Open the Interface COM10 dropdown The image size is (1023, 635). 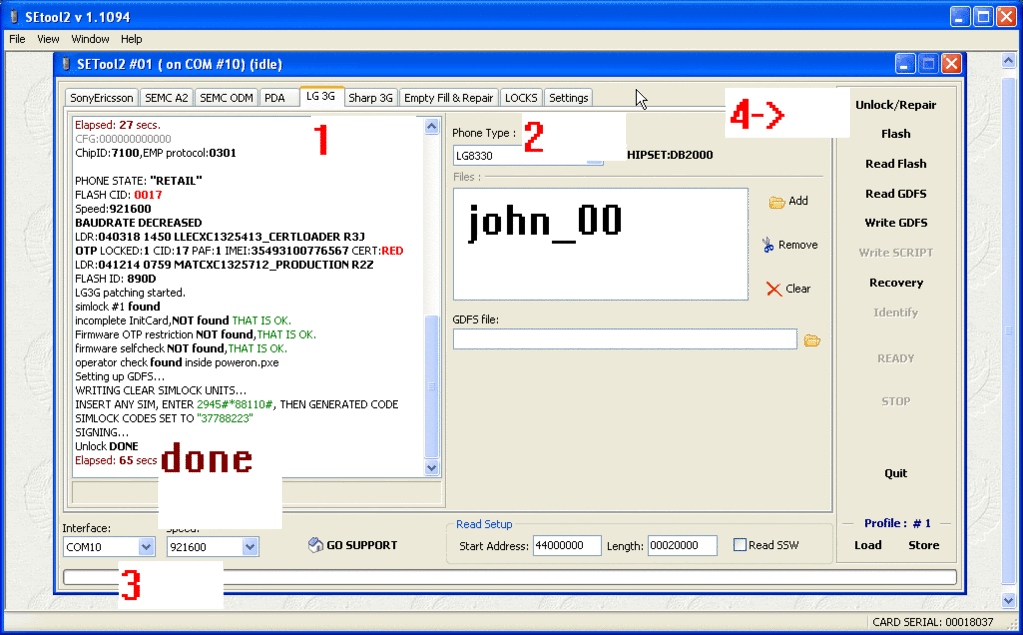(x=146, y=547)
